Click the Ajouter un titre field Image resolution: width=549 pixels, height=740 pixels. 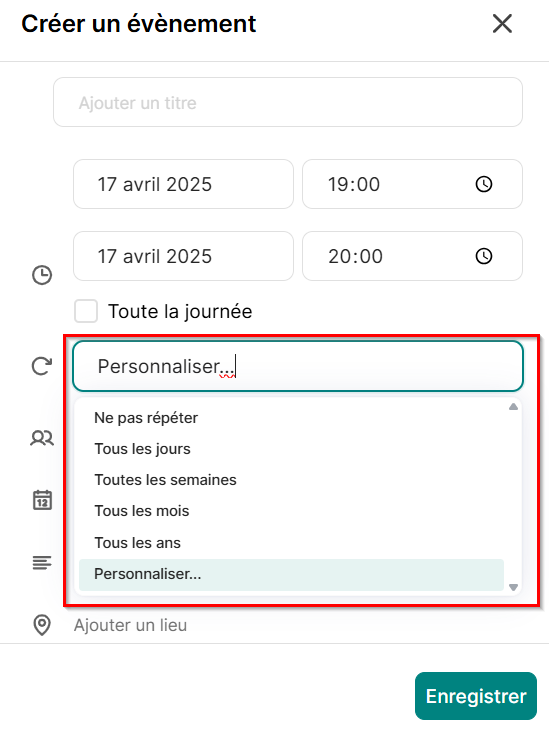point(288,102)
